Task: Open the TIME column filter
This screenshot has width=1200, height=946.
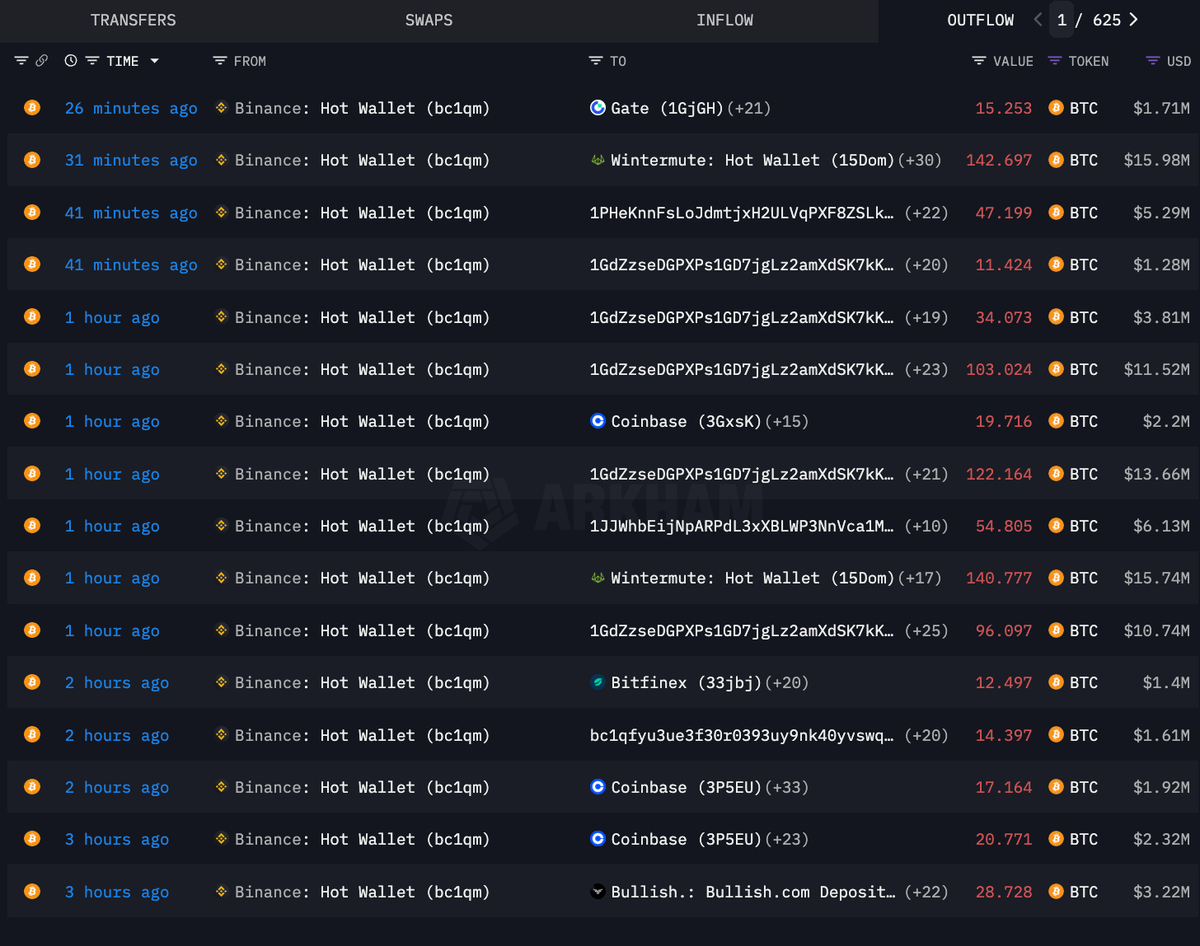Action: pyautogui.click(x=92, y=61)
